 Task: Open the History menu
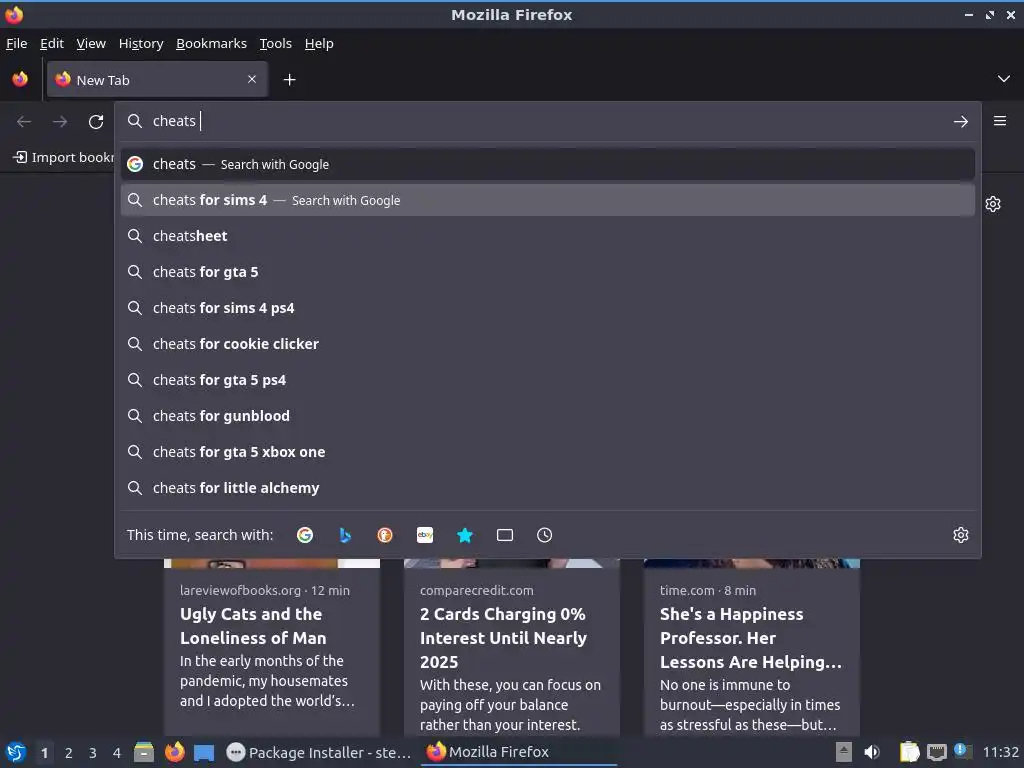(x=140, y=44)
